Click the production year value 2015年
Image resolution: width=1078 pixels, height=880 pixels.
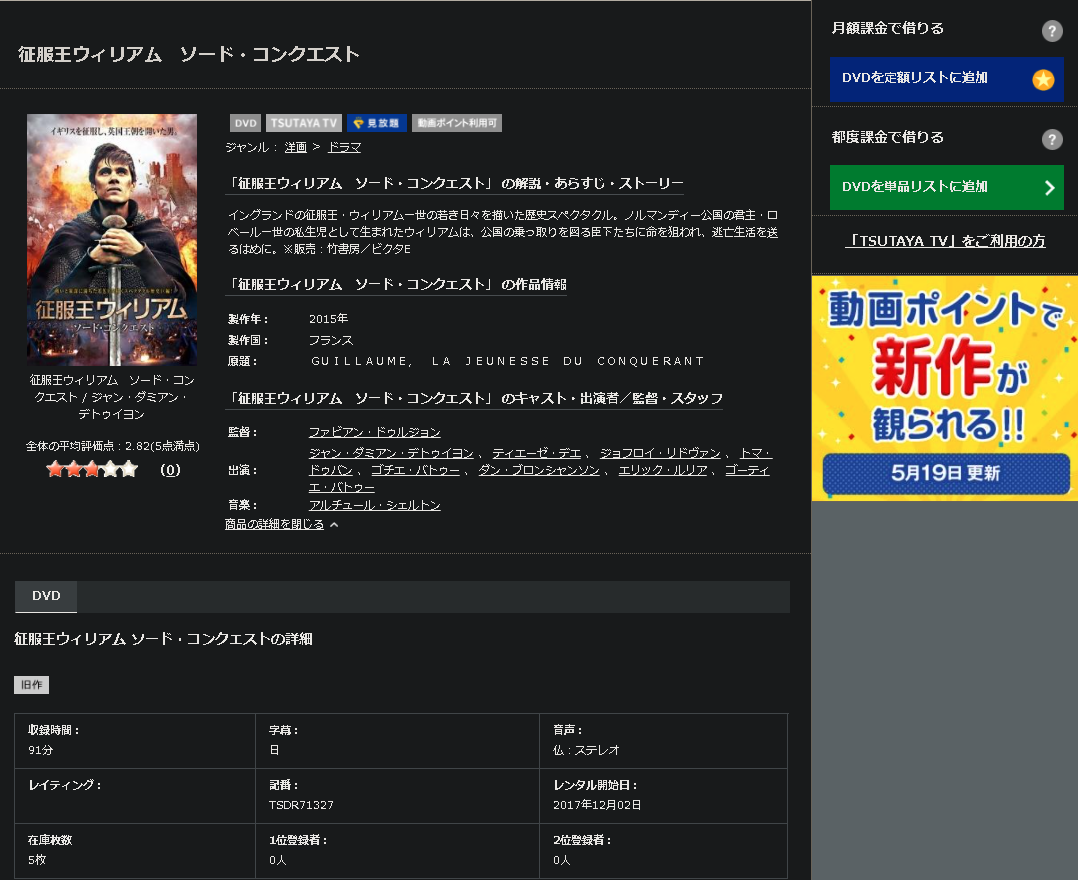pos(329,319)
